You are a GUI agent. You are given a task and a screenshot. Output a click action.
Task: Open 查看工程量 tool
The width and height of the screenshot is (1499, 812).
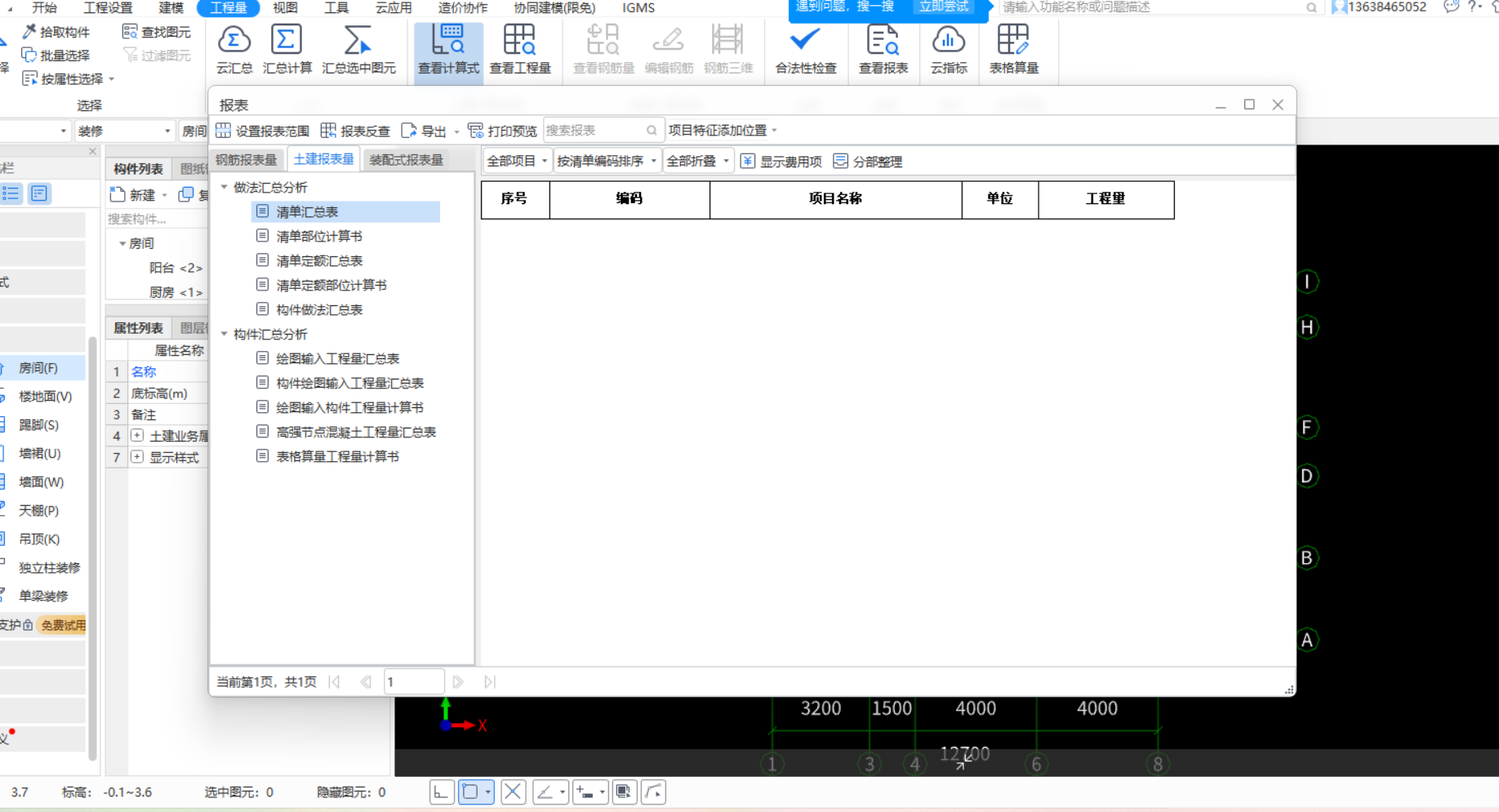520,50
